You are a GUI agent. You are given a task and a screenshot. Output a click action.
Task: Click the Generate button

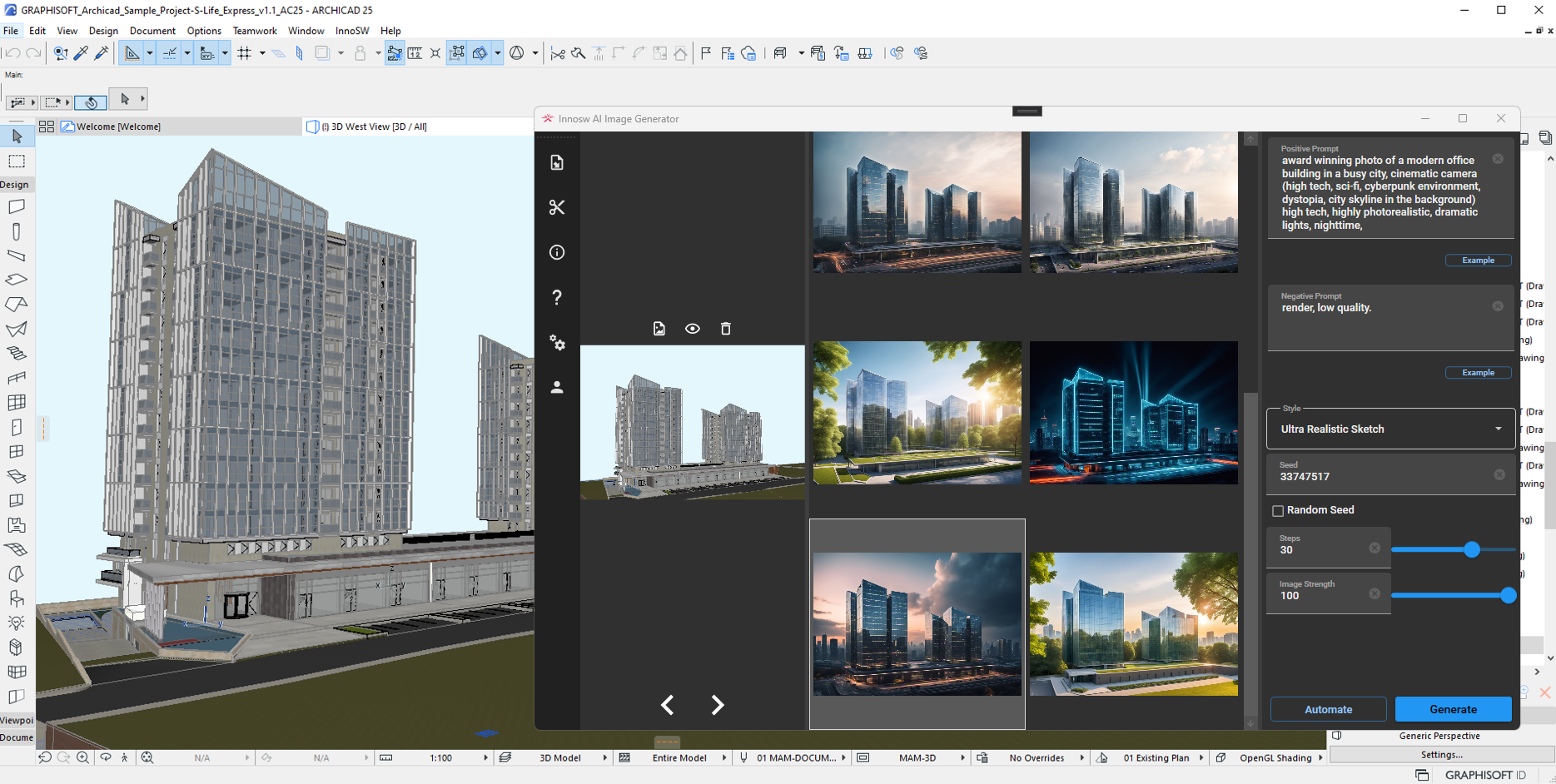click(x=1453, y=709)
